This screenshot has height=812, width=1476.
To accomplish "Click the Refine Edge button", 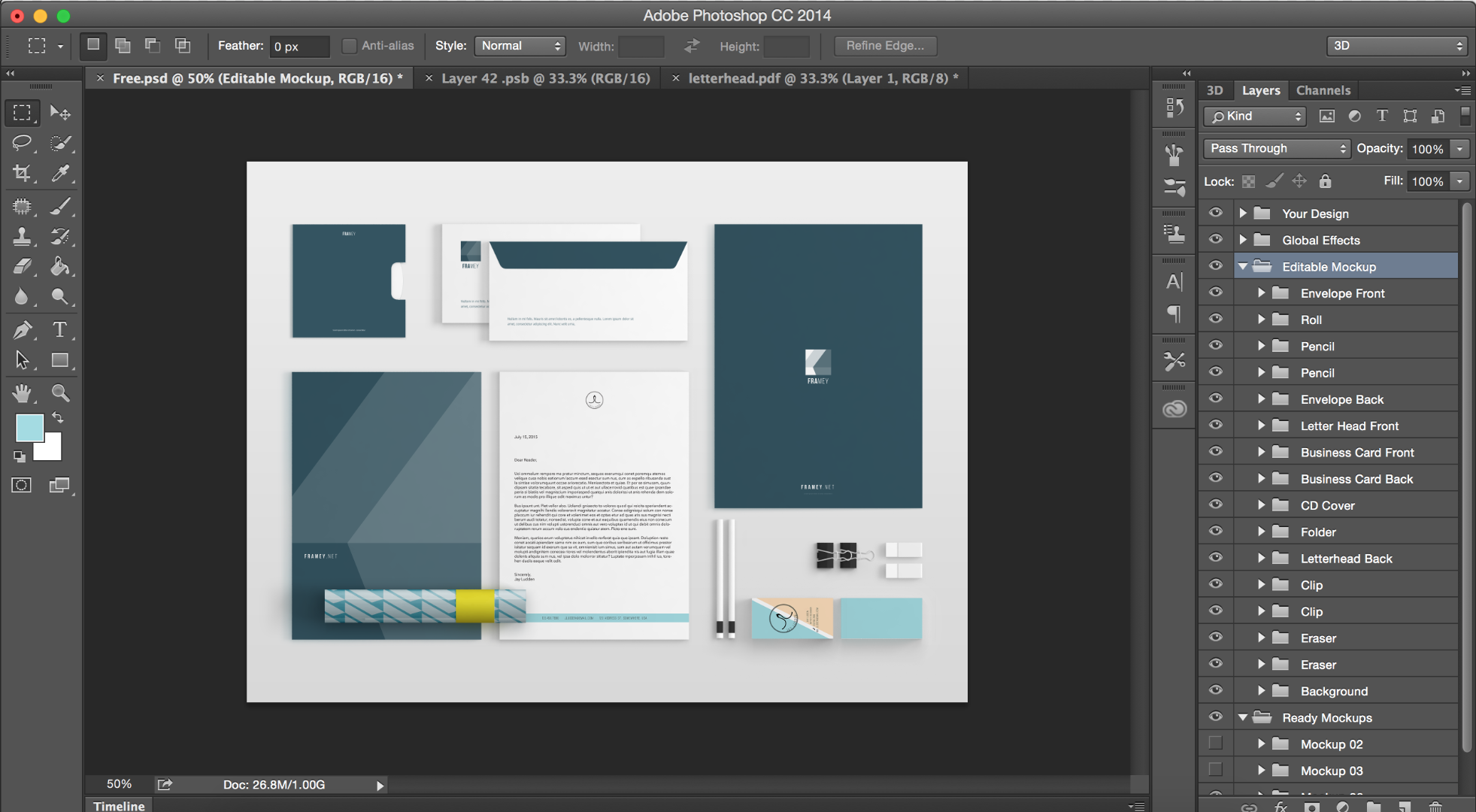I will click(886, 44).
